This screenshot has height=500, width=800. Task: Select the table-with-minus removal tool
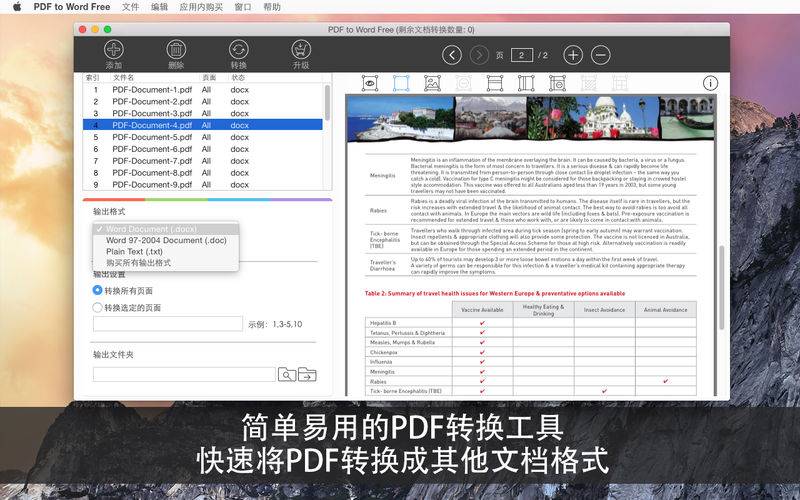point(557,83)
